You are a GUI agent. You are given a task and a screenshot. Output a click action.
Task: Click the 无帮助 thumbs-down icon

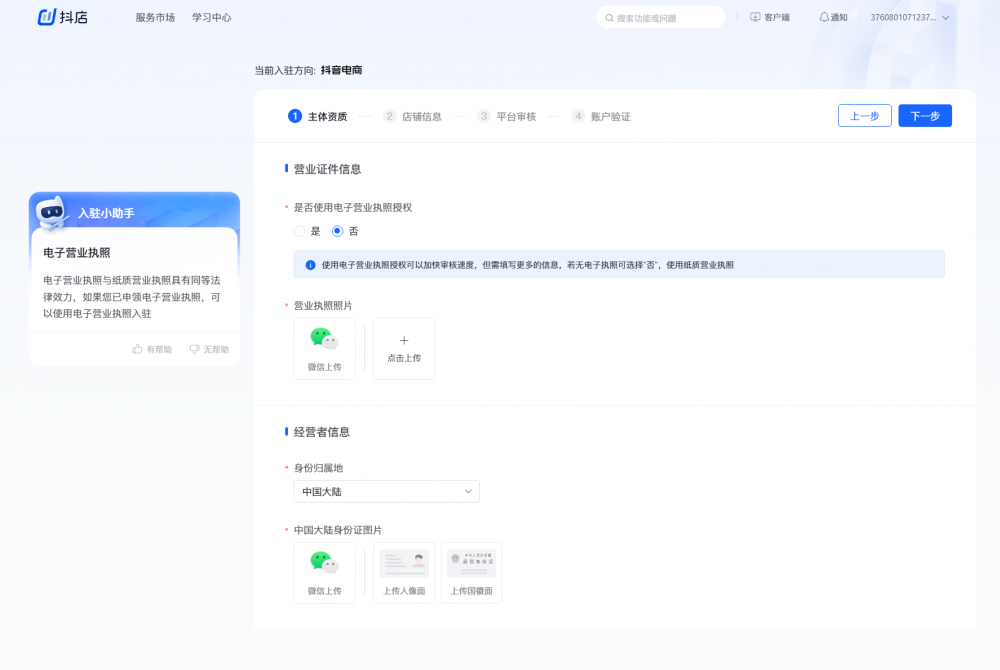pos(195,349)
